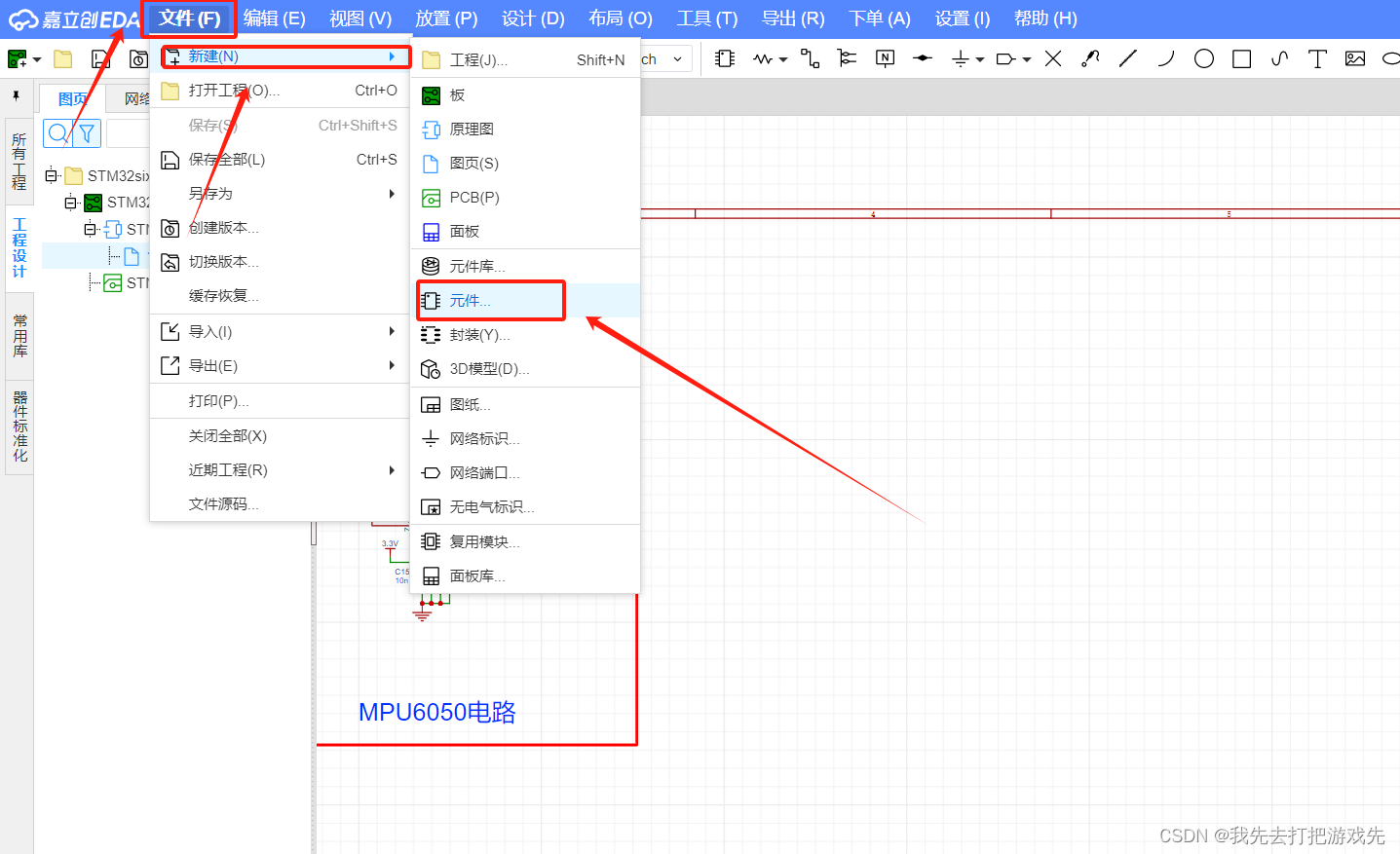Image resolution: width=1400 pixels, height=854 pixels.
Task: Select the text T tool icon
Action: click(x=1317, y=58)
